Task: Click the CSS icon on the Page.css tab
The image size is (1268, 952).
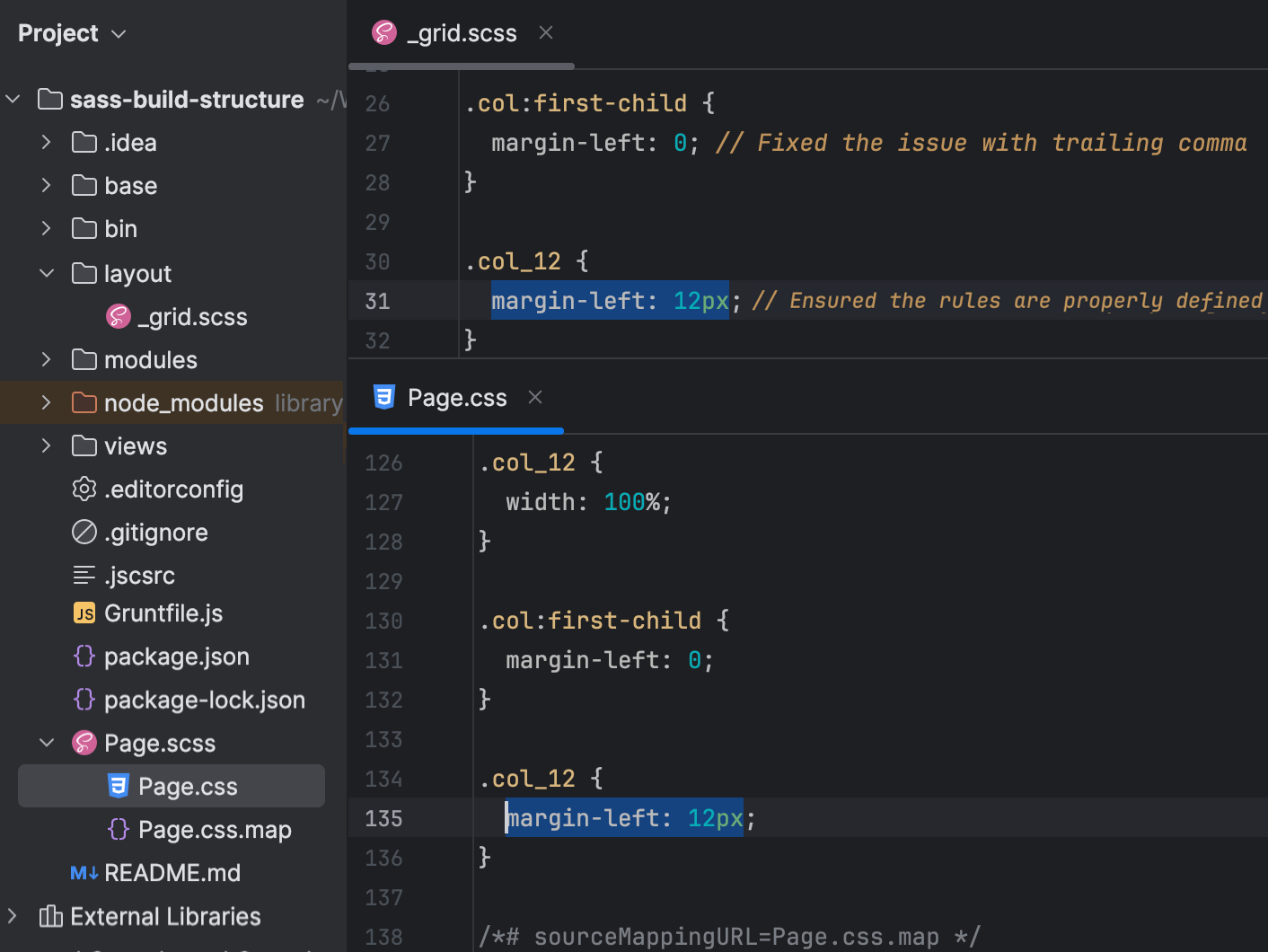Action: point(384,396)
